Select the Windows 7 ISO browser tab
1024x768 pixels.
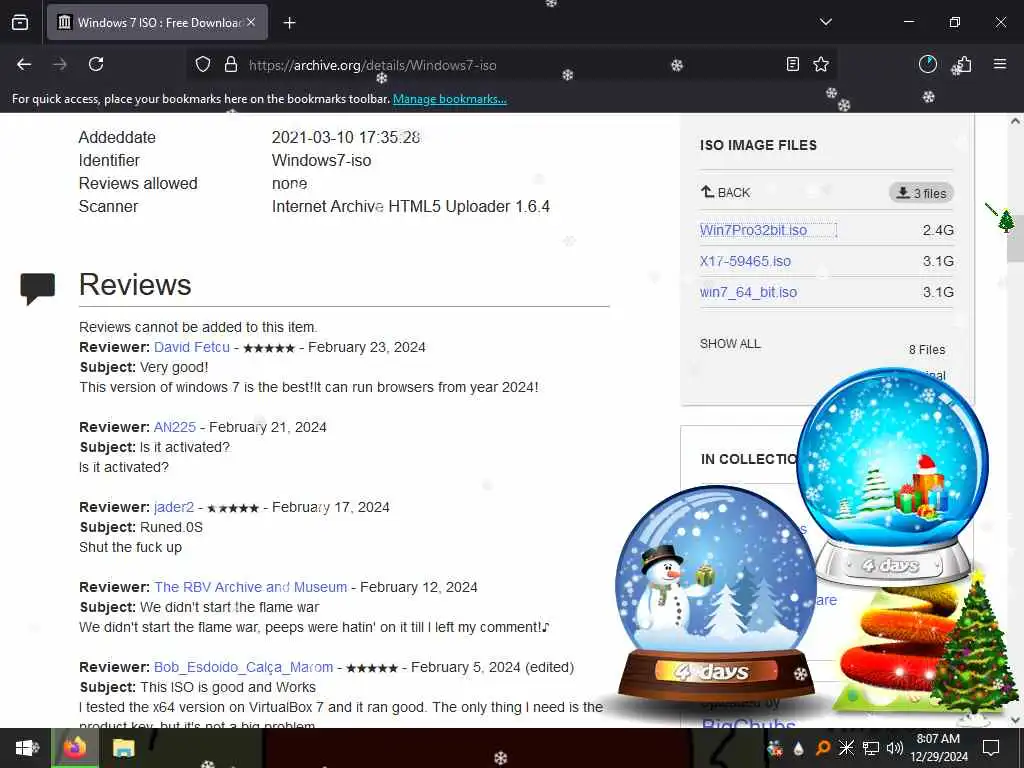tap(157, 22)
